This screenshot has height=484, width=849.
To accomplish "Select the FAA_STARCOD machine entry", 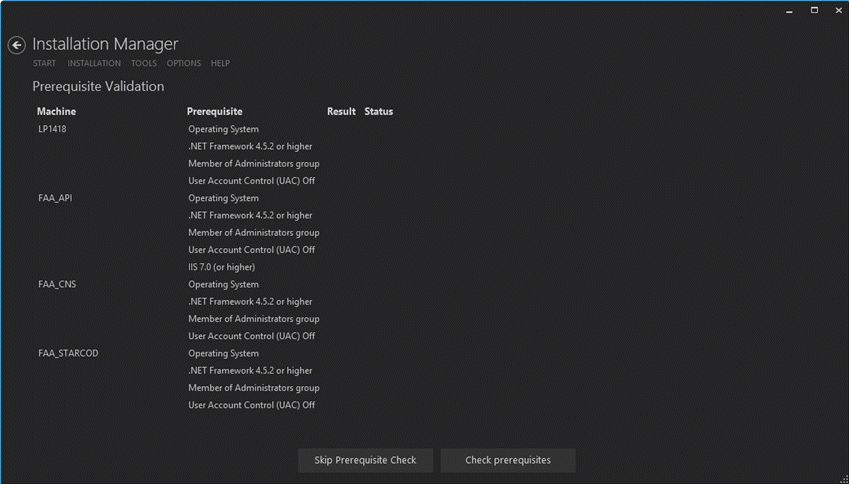I will point(68,353).
